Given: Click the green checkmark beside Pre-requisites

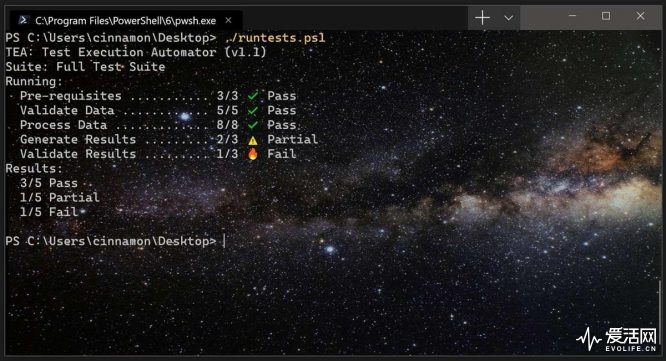Looking at the screenshot, I should (253, 96).
